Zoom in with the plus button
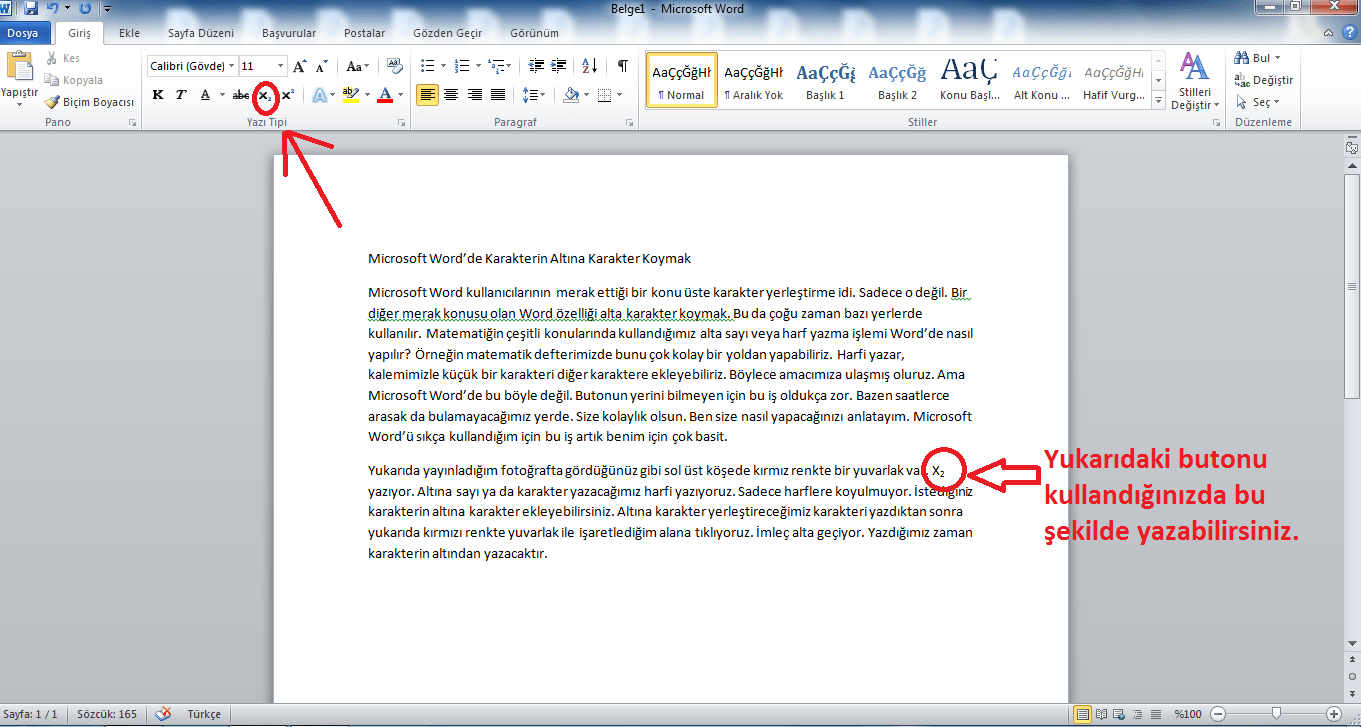The image size is (1361, 727). (1333, 714)
